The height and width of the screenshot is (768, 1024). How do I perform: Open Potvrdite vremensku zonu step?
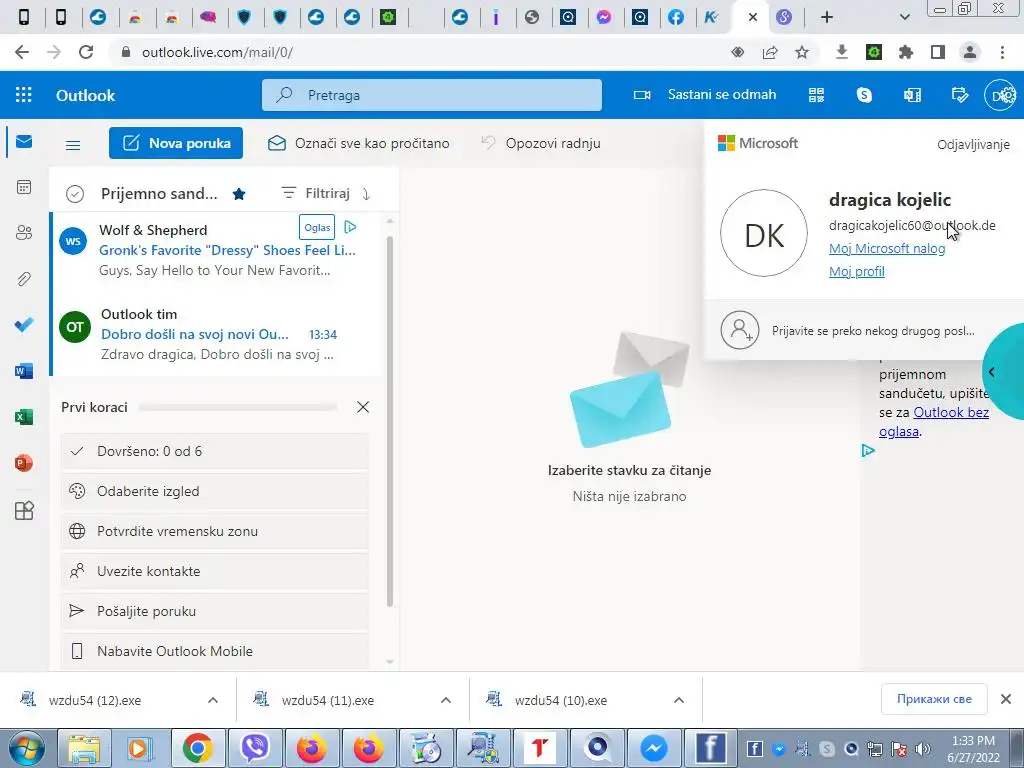coord(215,531)
